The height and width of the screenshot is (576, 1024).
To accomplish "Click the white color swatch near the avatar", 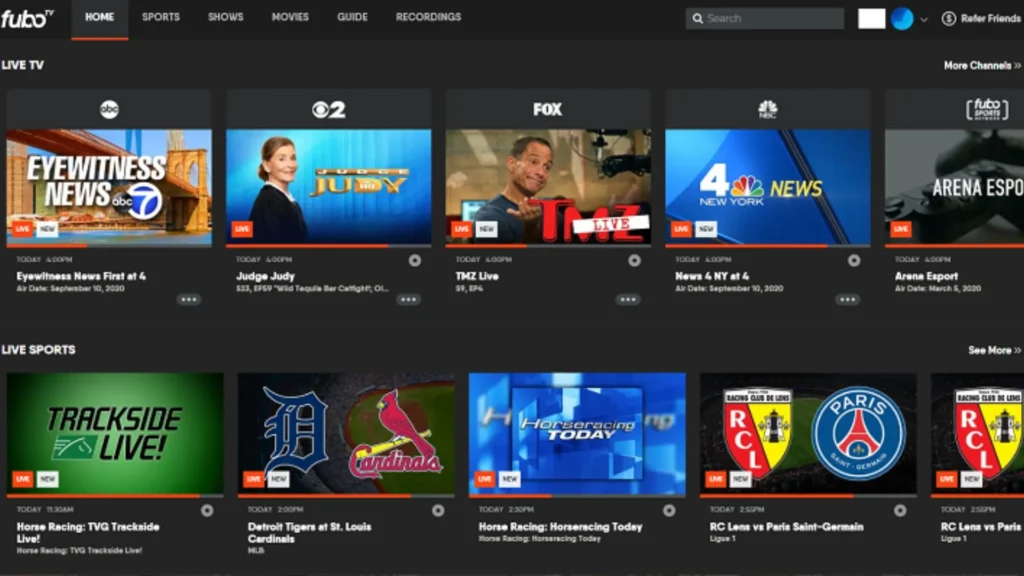I will (871, 17).
